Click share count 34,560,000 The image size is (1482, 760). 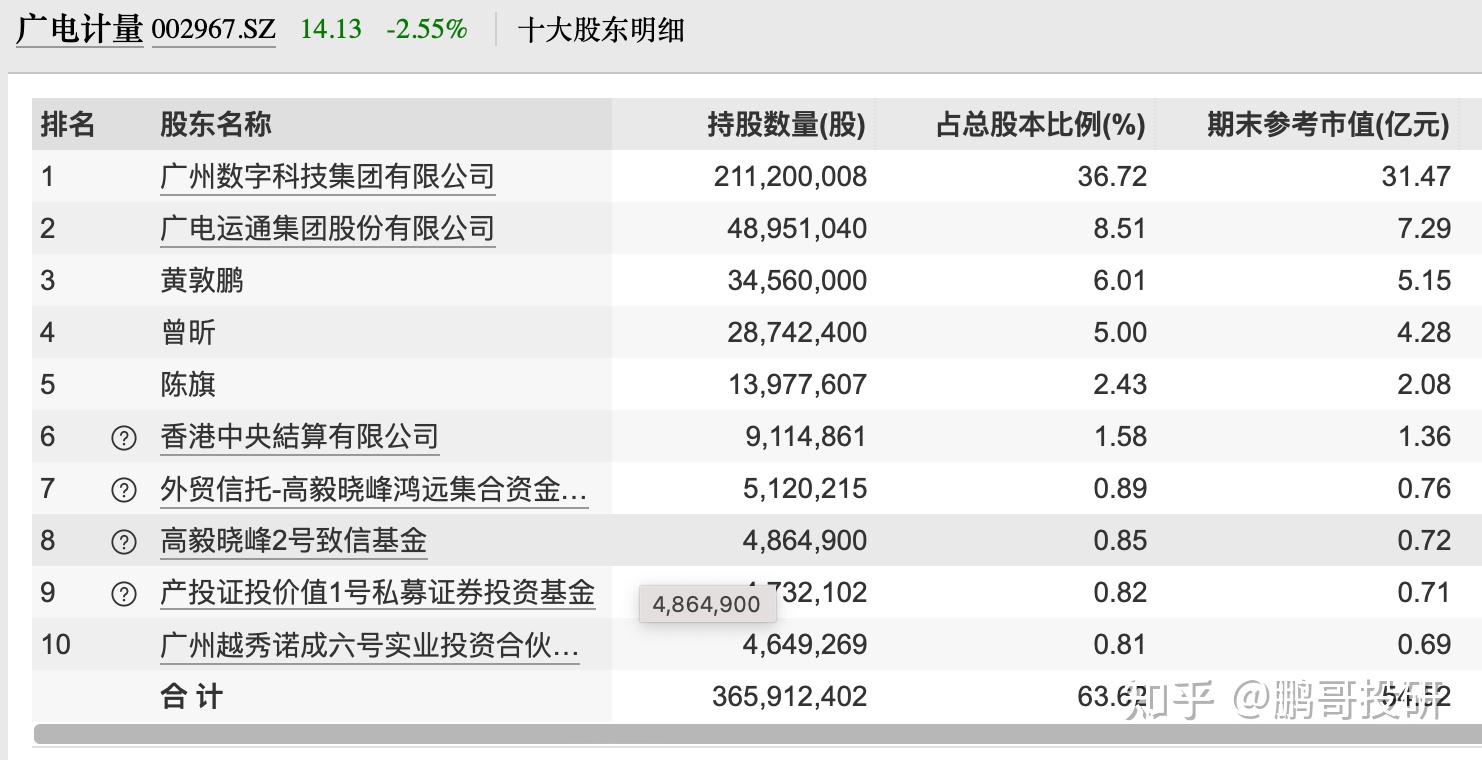point(797,281)
